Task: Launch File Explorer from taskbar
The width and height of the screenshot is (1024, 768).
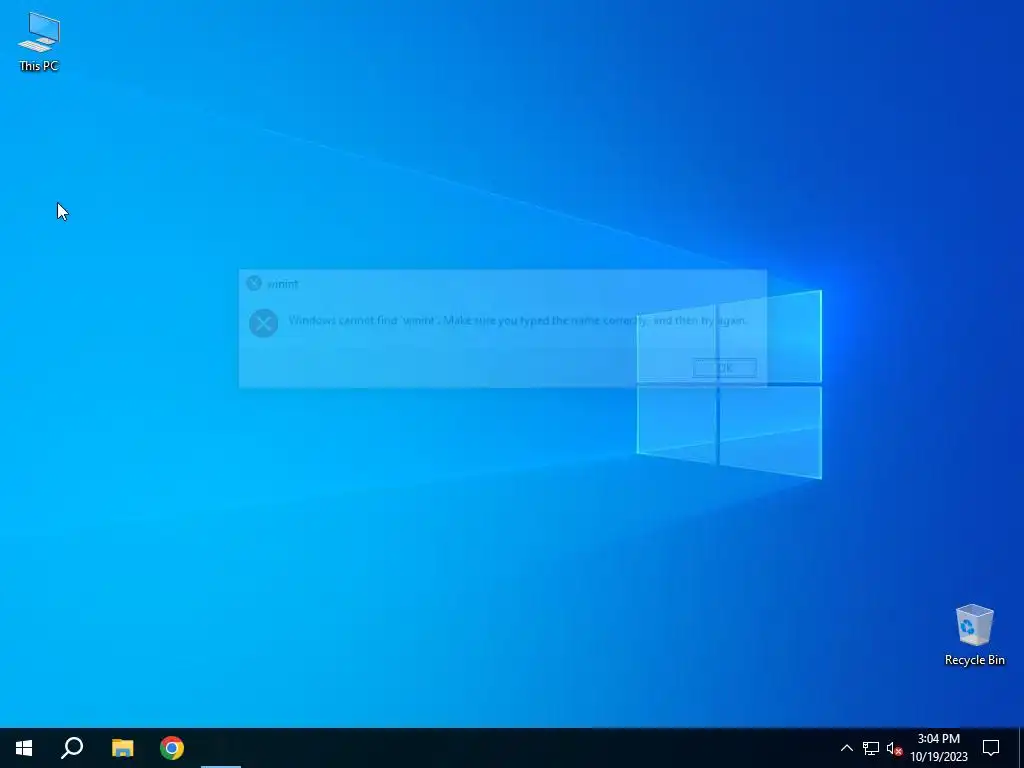Action: (122, 748)
